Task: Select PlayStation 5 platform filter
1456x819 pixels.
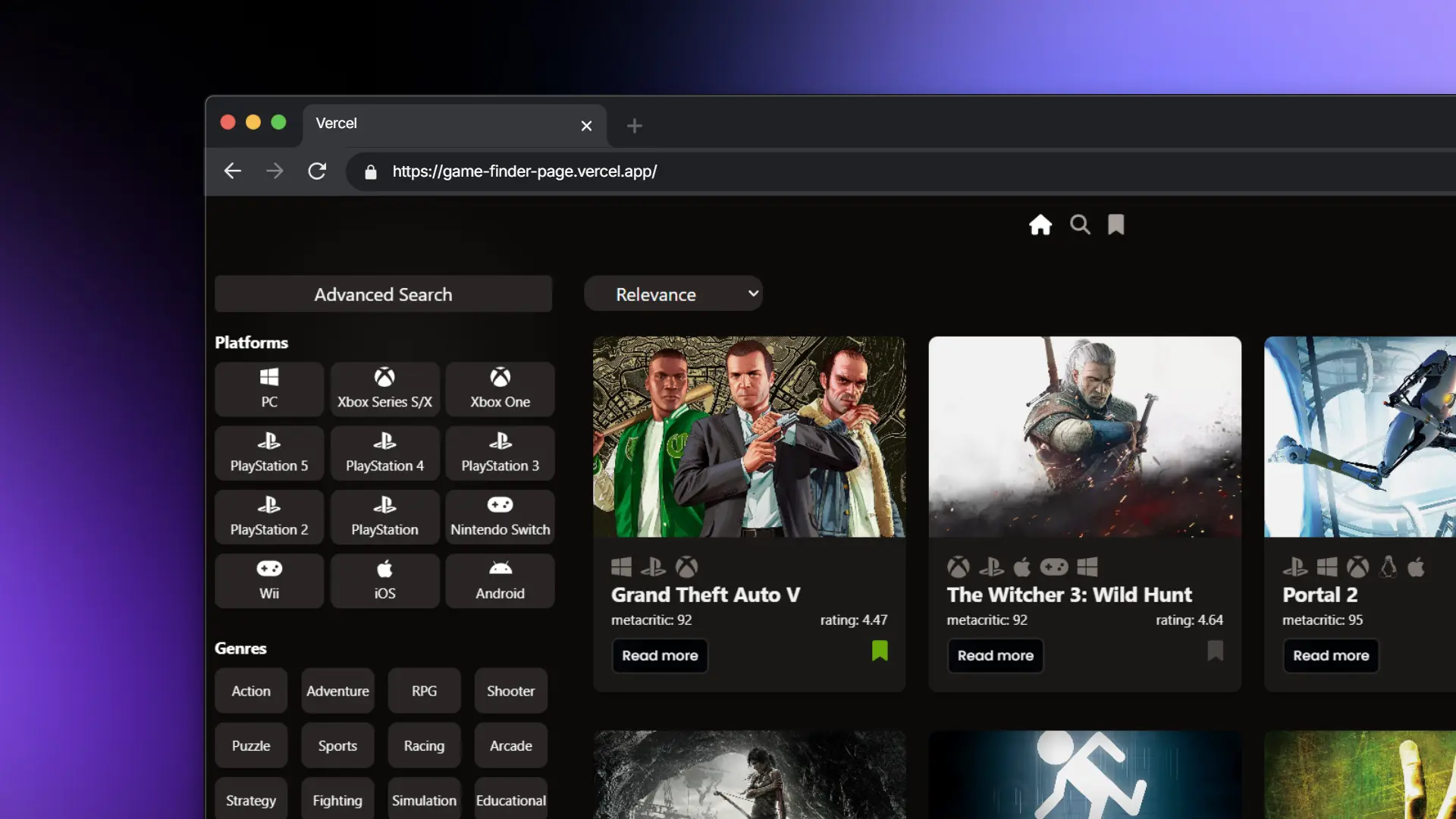Action: coord(269,453)
